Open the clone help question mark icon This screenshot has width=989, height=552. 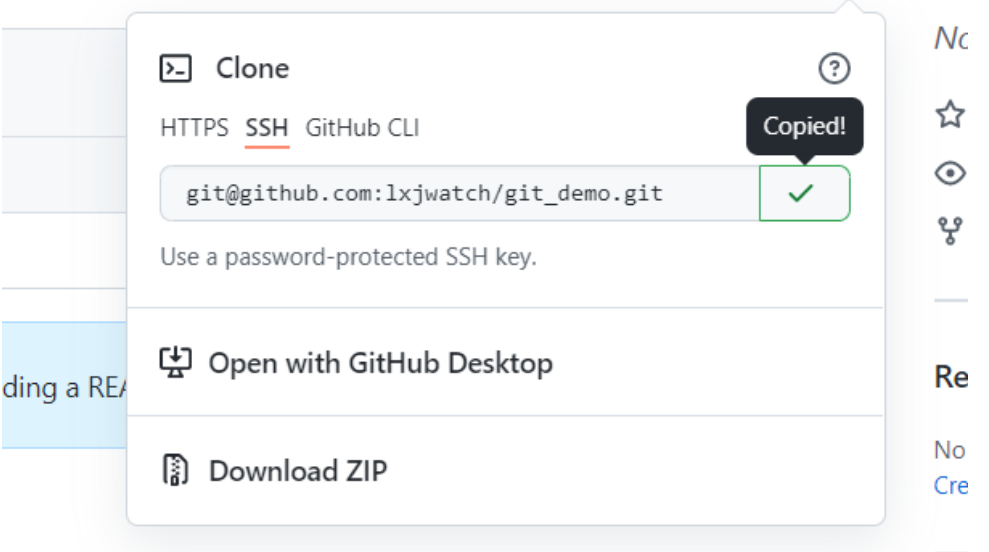tap(834, 69)
